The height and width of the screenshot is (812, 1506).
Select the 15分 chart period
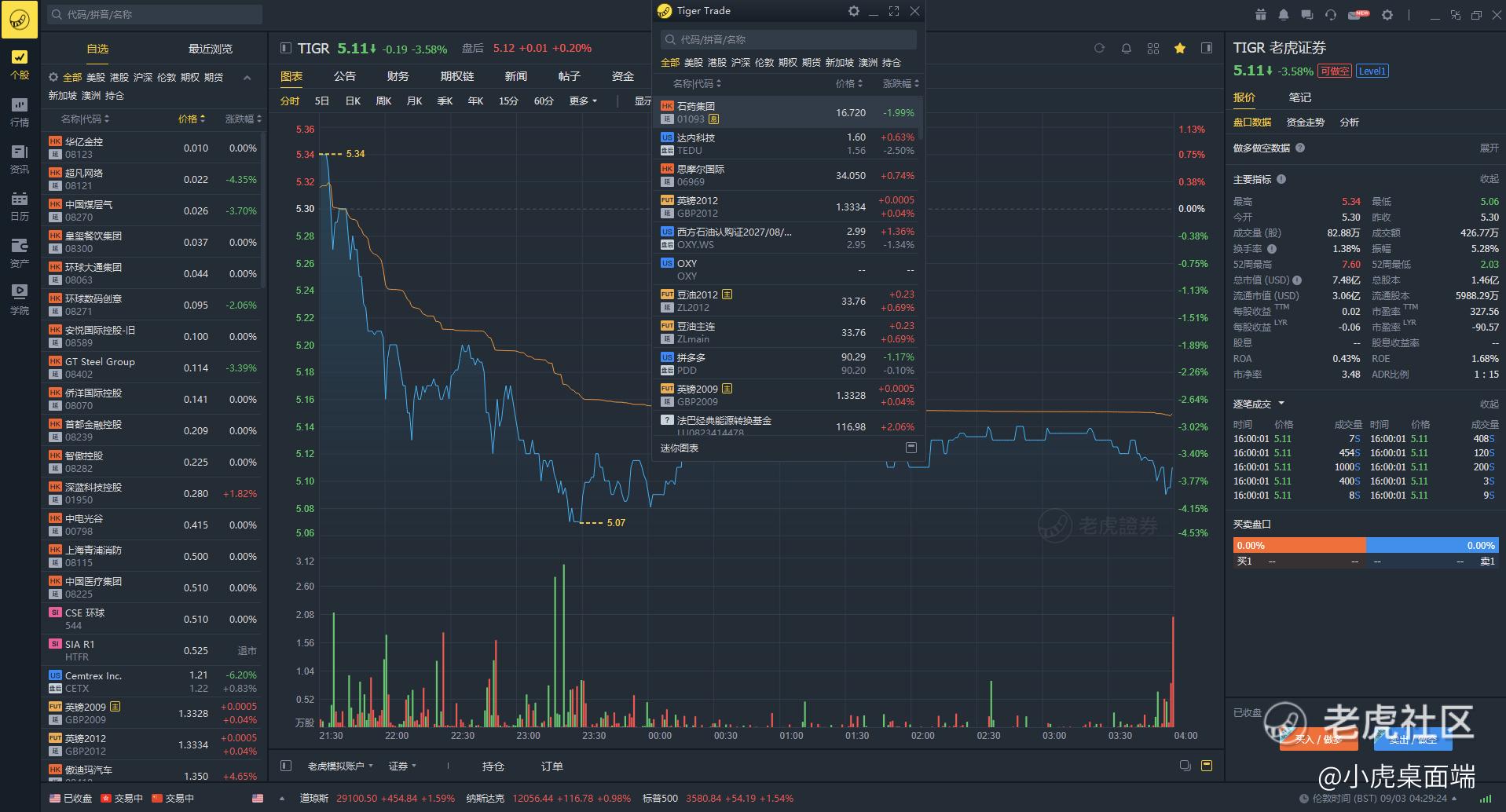click(508, 101)
